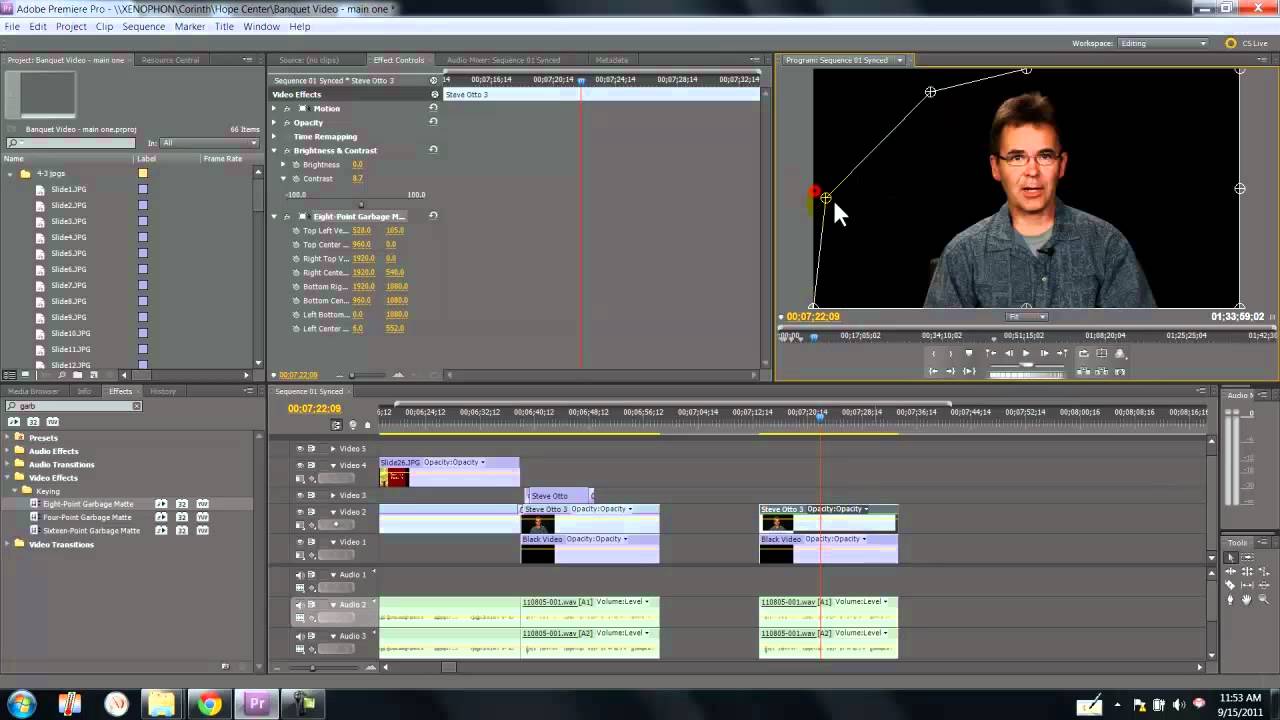Reset the Motion effect parameters
The image size is (1280, 720).
coord(433,108)
